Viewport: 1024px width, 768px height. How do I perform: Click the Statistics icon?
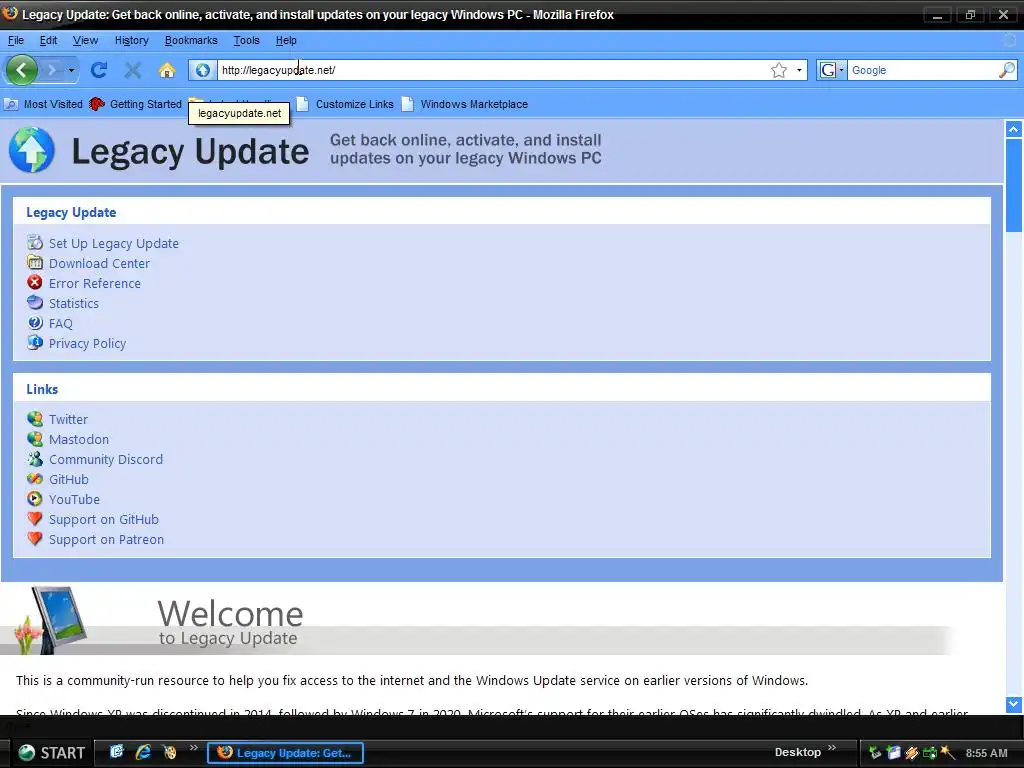[x=35, y=302]
